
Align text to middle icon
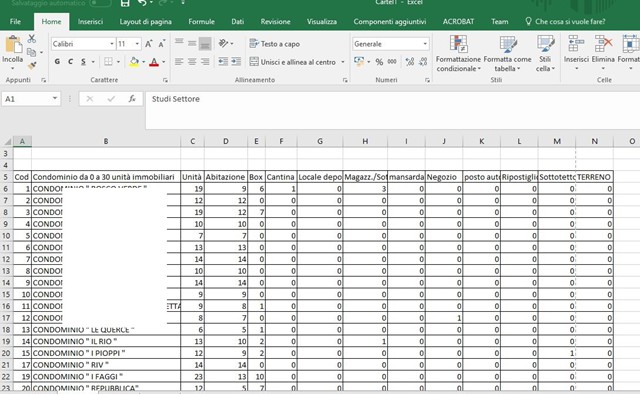pyautogui.click(x=192, y=43)
